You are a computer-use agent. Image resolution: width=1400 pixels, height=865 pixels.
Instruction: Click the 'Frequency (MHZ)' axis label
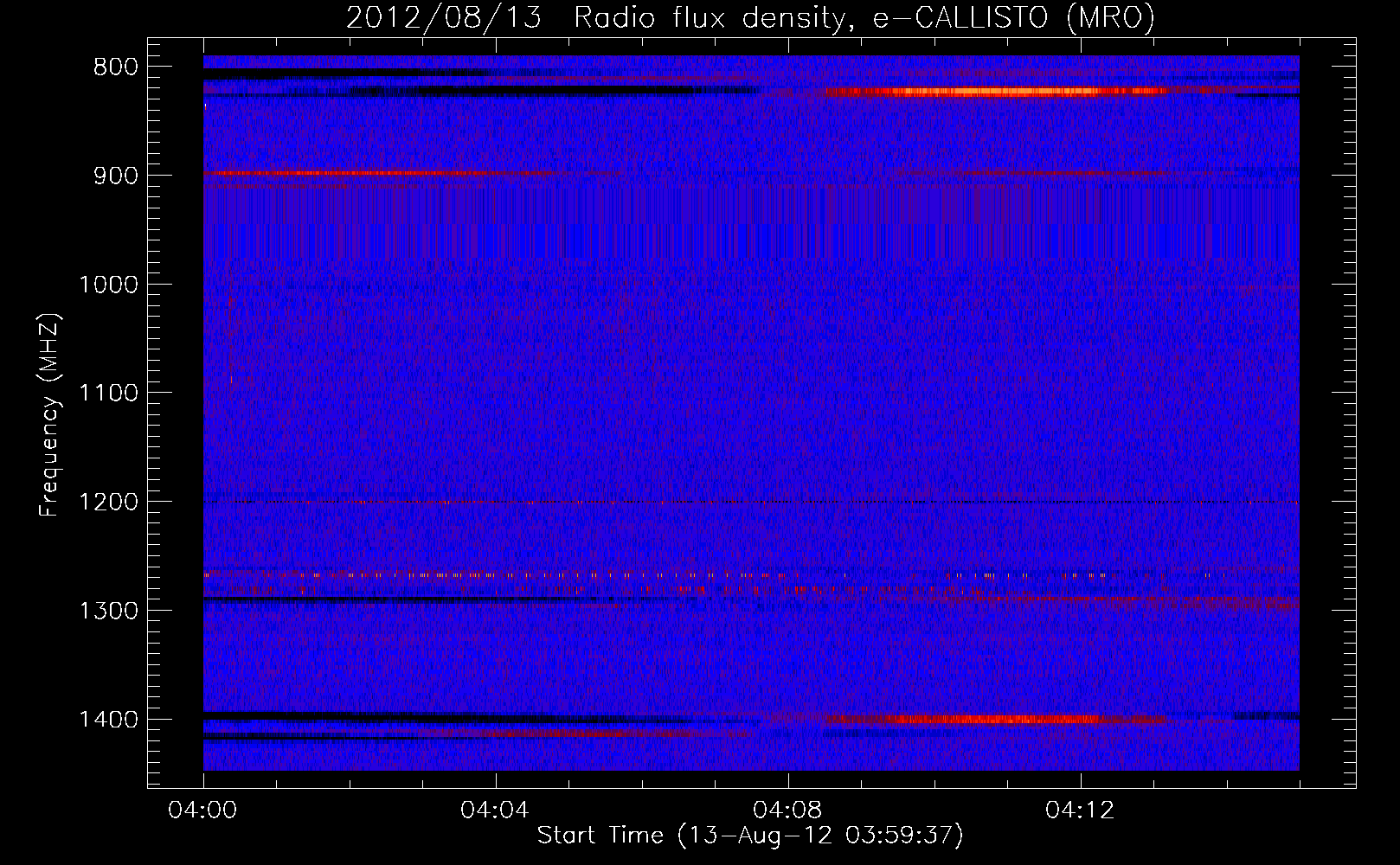point(49,415)
